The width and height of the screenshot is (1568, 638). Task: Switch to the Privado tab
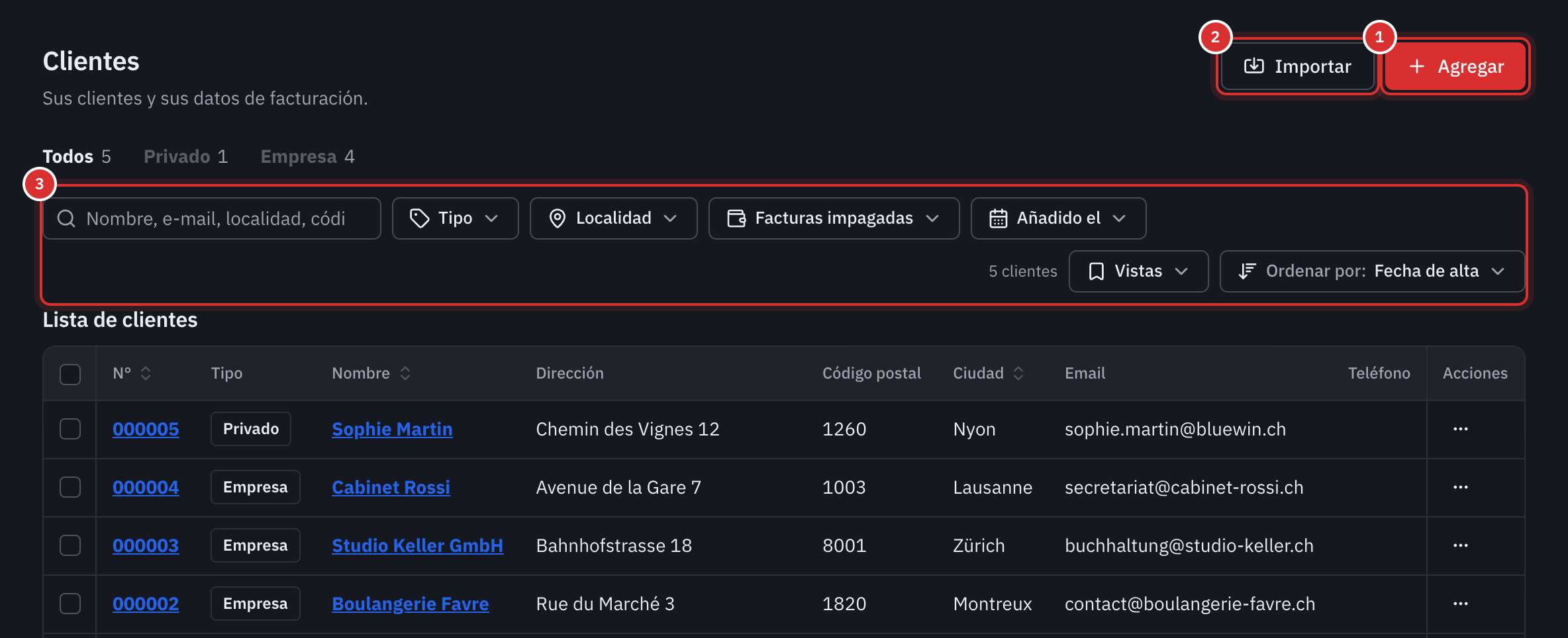[185, 156]
